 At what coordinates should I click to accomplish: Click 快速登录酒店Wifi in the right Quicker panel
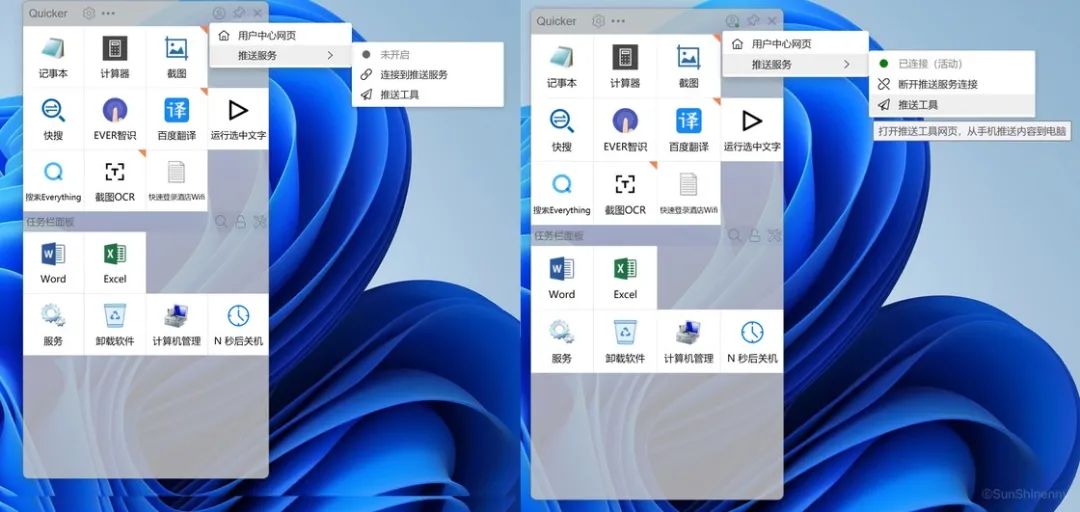(x=689, y=194)
